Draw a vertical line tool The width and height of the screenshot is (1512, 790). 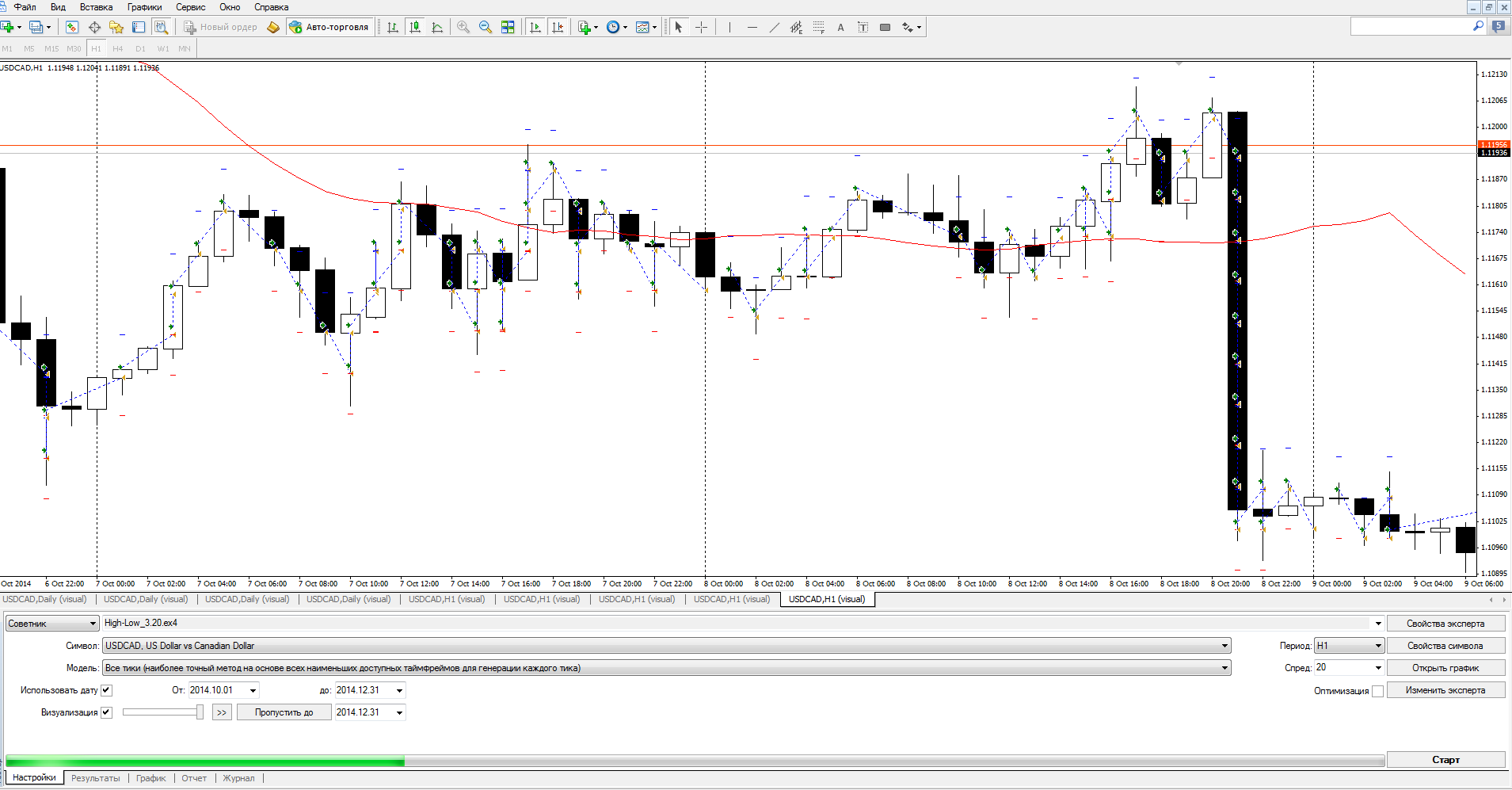pos(729,27)
